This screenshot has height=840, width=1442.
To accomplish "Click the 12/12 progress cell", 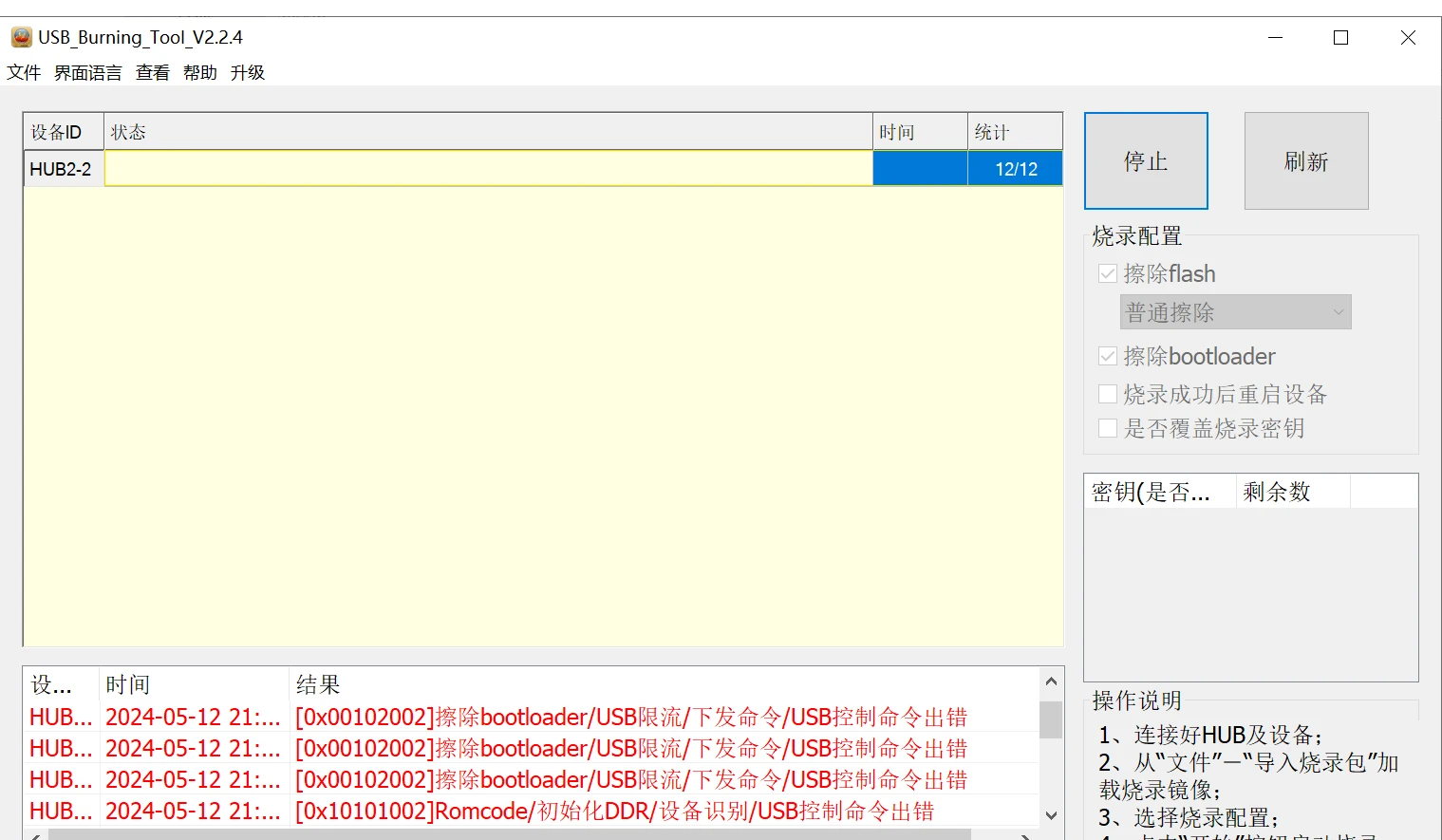I will [x=1015, y=169].
